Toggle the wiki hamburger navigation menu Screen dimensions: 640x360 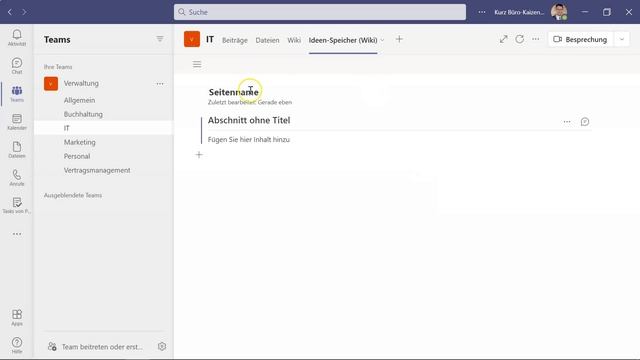(x=197, y=64)
